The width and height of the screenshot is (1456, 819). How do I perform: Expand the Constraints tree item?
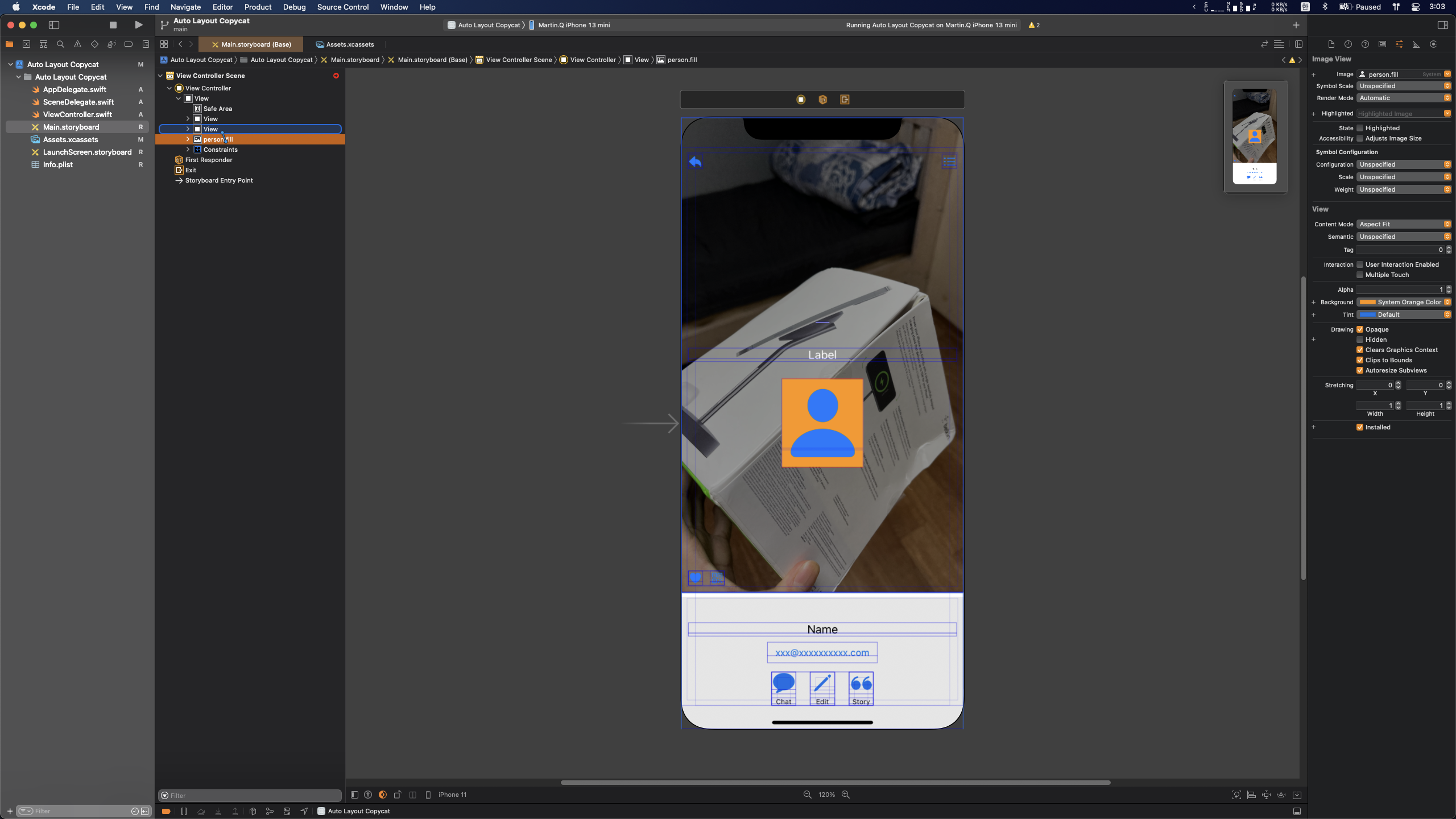188,150
